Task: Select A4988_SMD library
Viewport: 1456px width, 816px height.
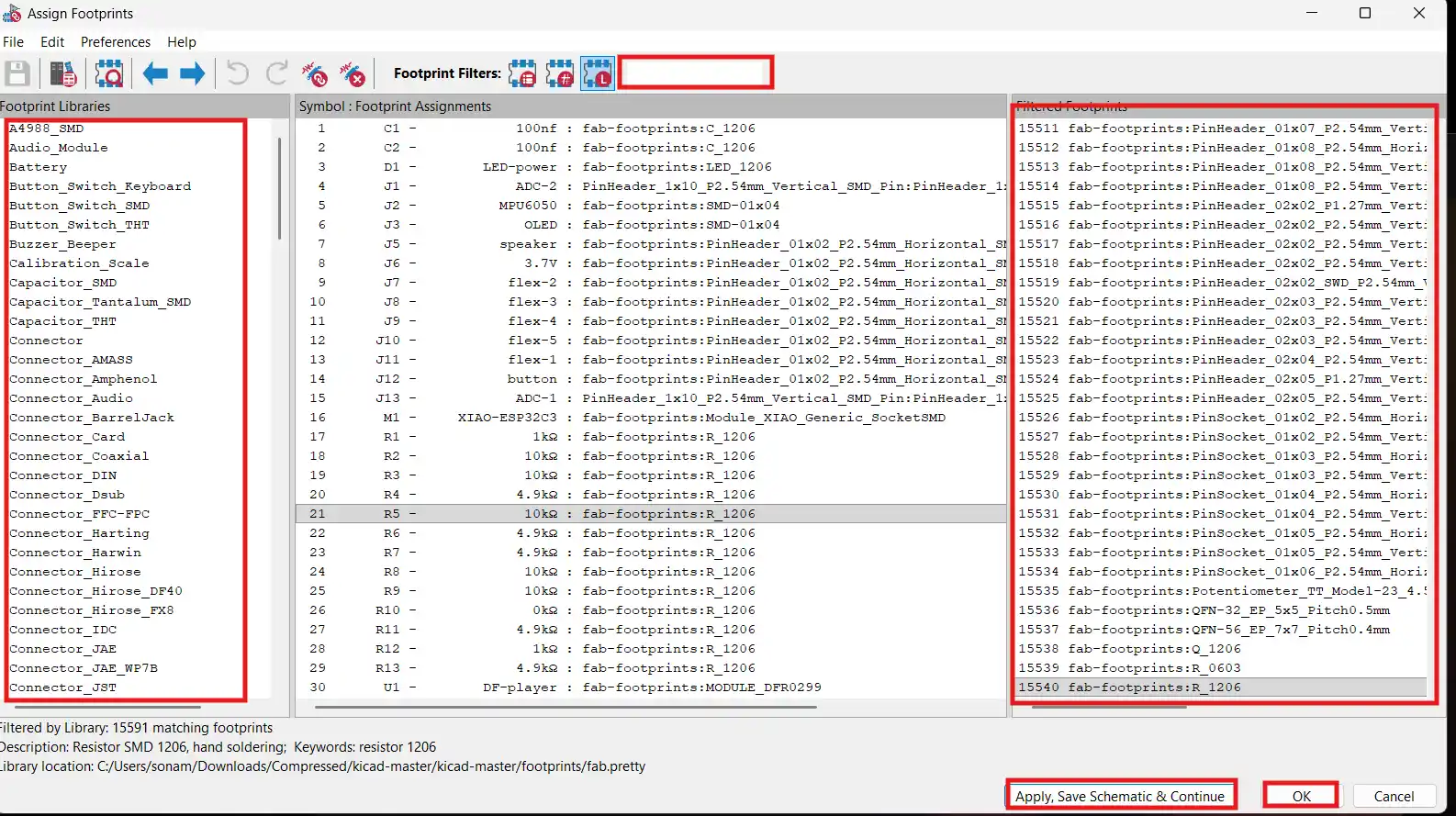Action: [47, 129]
